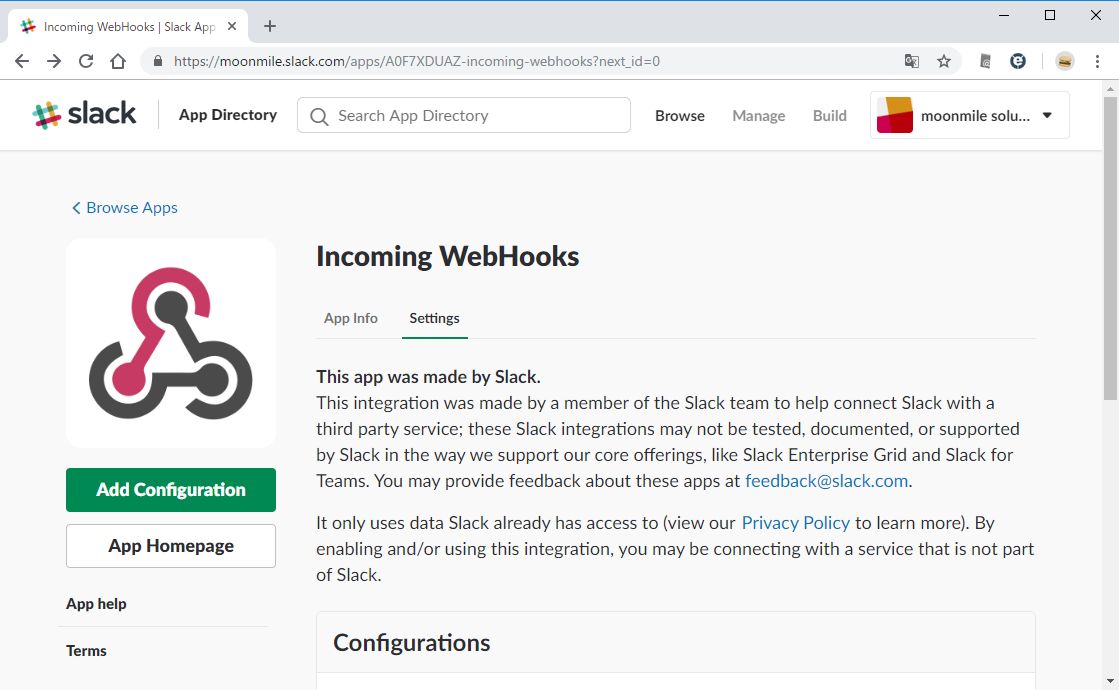1119x690 pixels.
Task: Open the Browse menu item
Action: [x=680, y=116]
